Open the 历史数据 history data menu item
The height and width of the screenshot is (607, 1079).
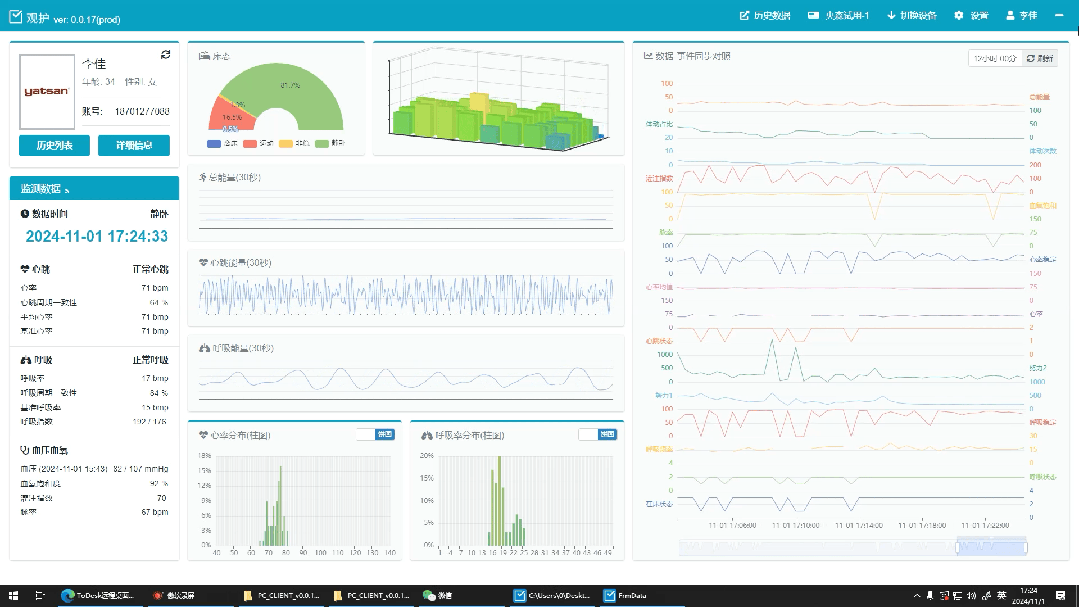point(765,15)
